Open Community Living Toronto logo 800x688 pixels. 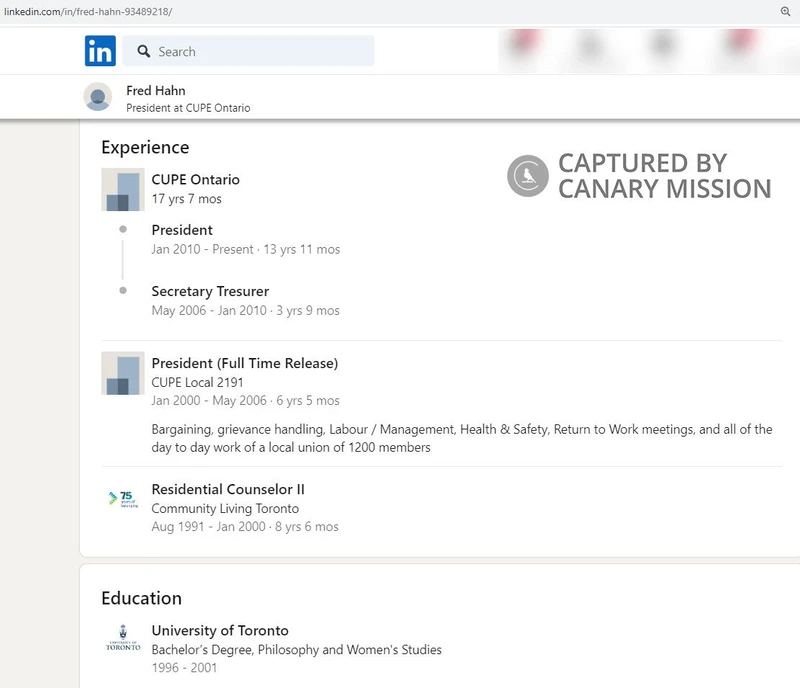pos(122,499)
